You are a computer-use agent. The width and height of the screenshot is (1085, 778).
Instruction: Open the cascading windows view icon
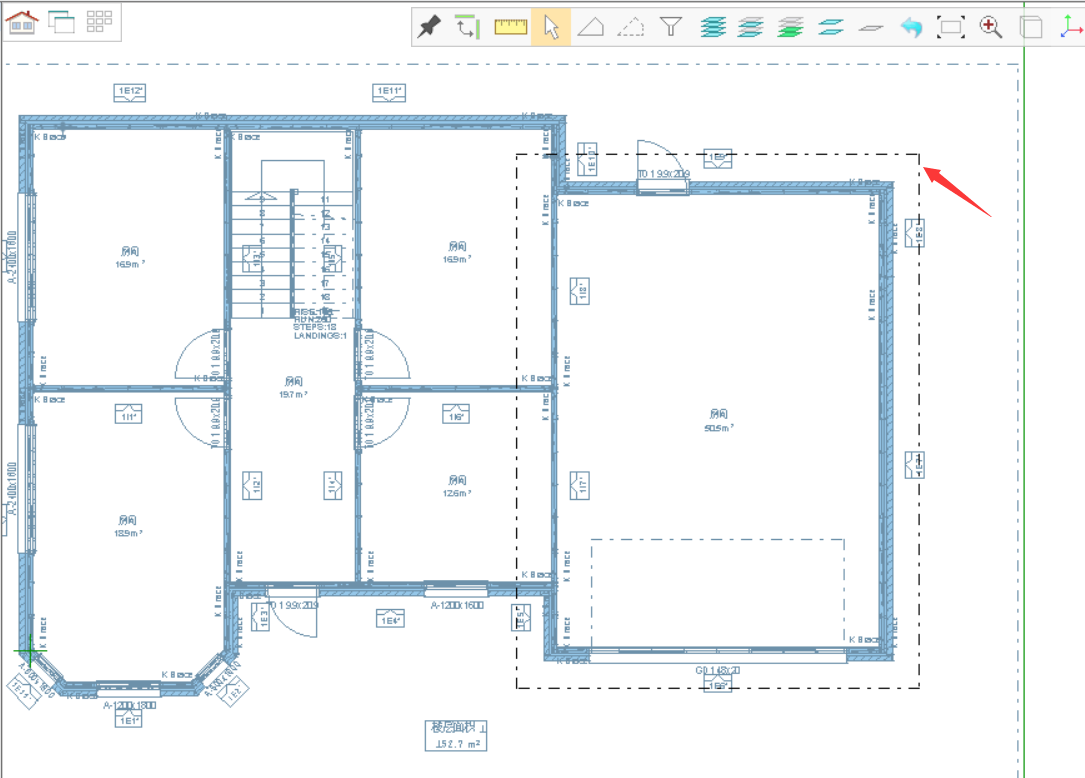tap(61, 22)
